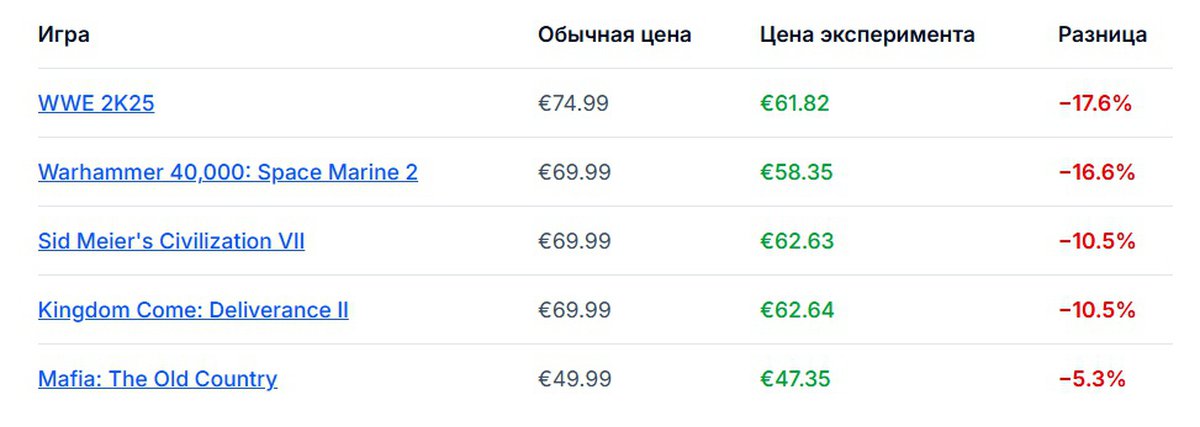Click Warhammer regular price €69.99
The image size is (1200, 427).
574,172
